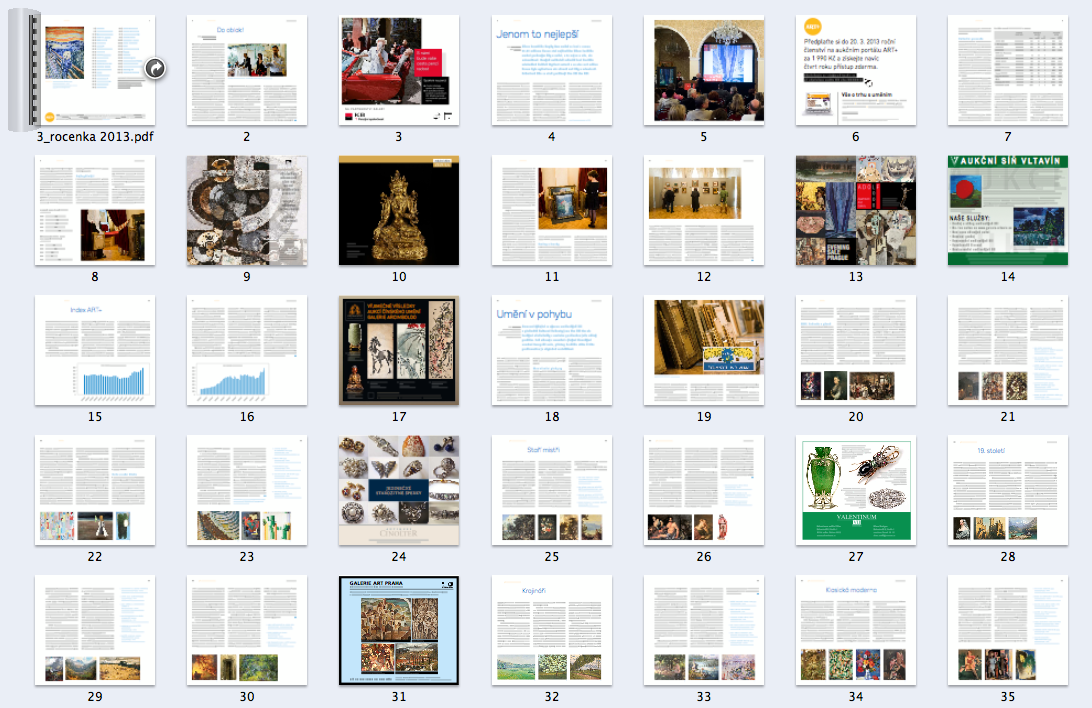Select the Aukční síň Vltavín ad on page 14

[1007, 210]
